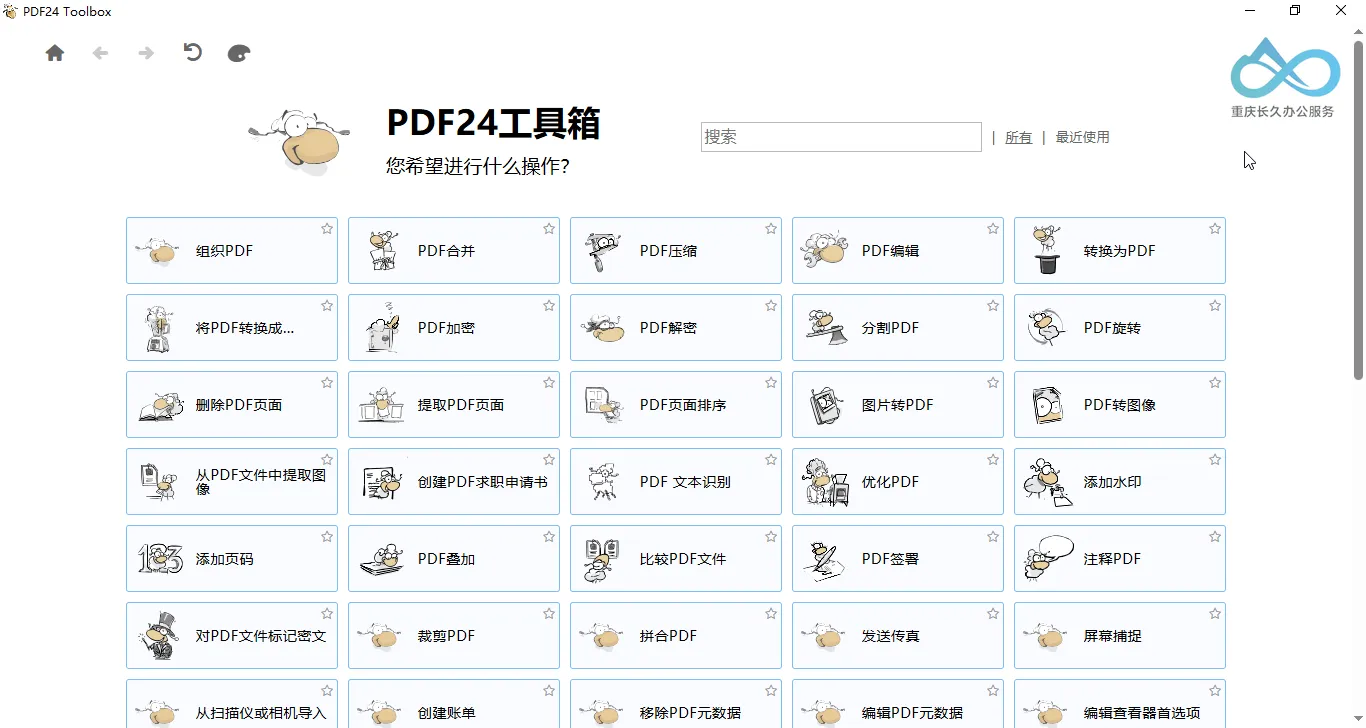
Task: Open the 提取PDF页面 tool icon
Action: pyautogui.click(x=380, y=405)
